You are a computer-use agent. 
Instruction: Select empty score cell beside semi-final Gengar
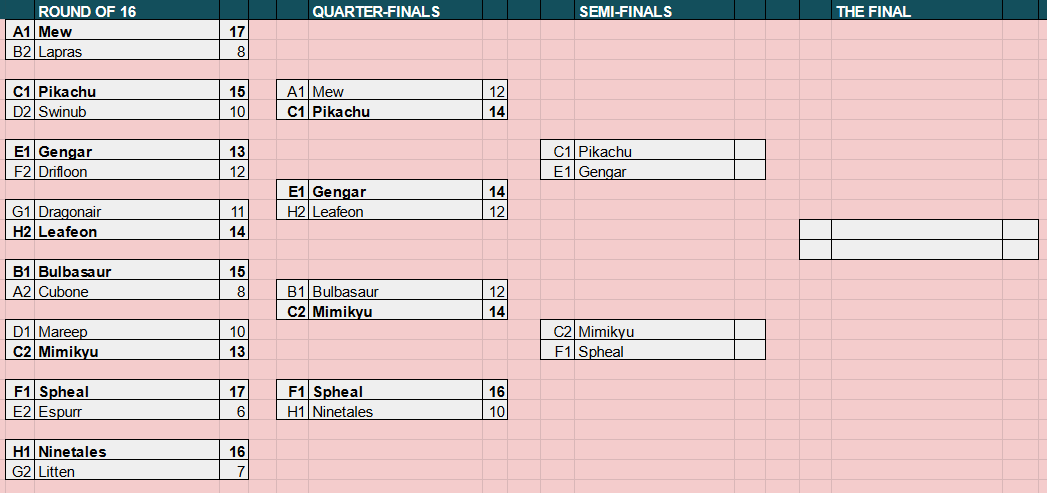point(750,170)
